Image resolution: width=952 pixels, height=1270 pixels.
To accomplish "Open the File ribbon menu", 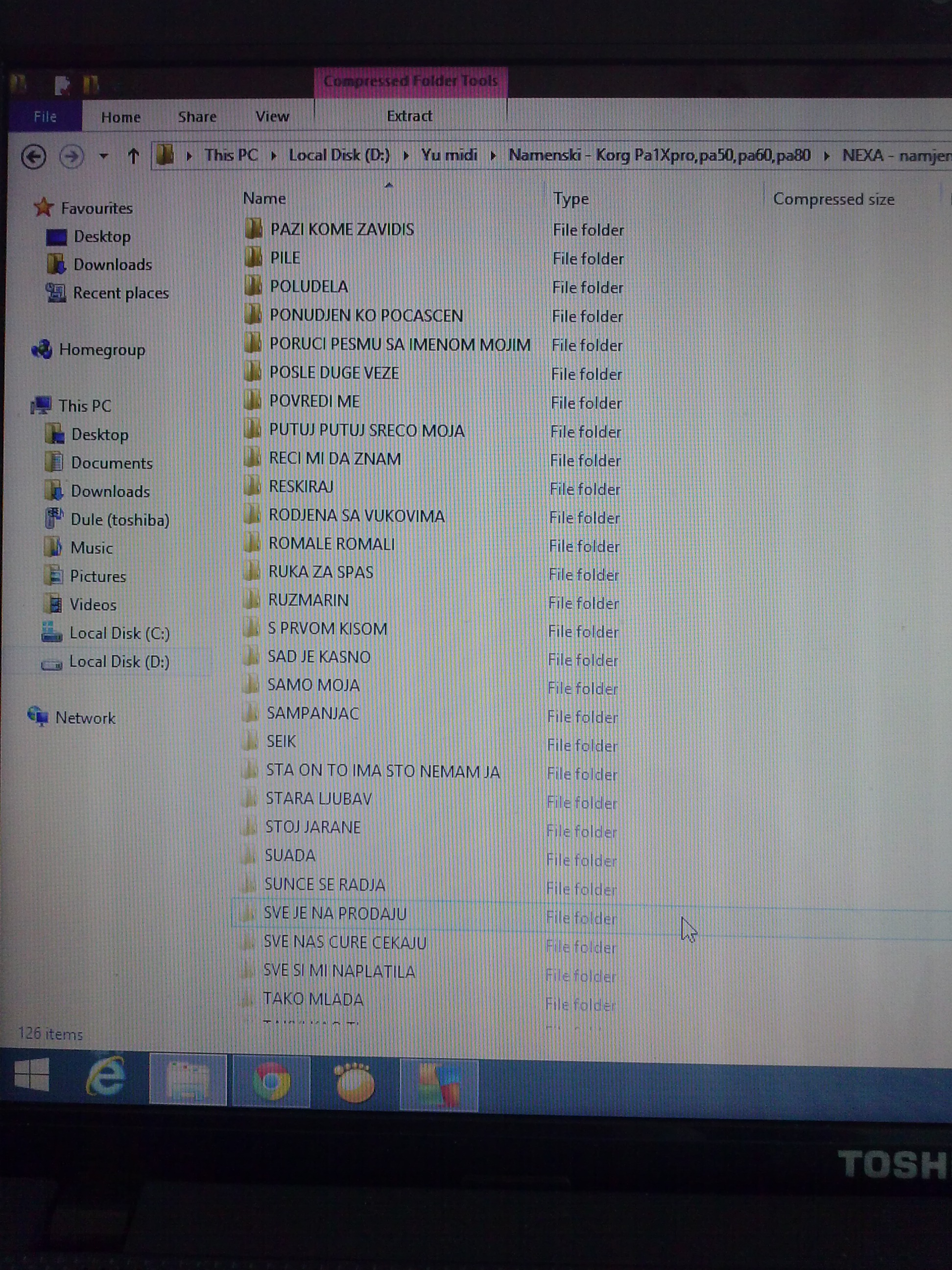I will [x=45, y=117].
